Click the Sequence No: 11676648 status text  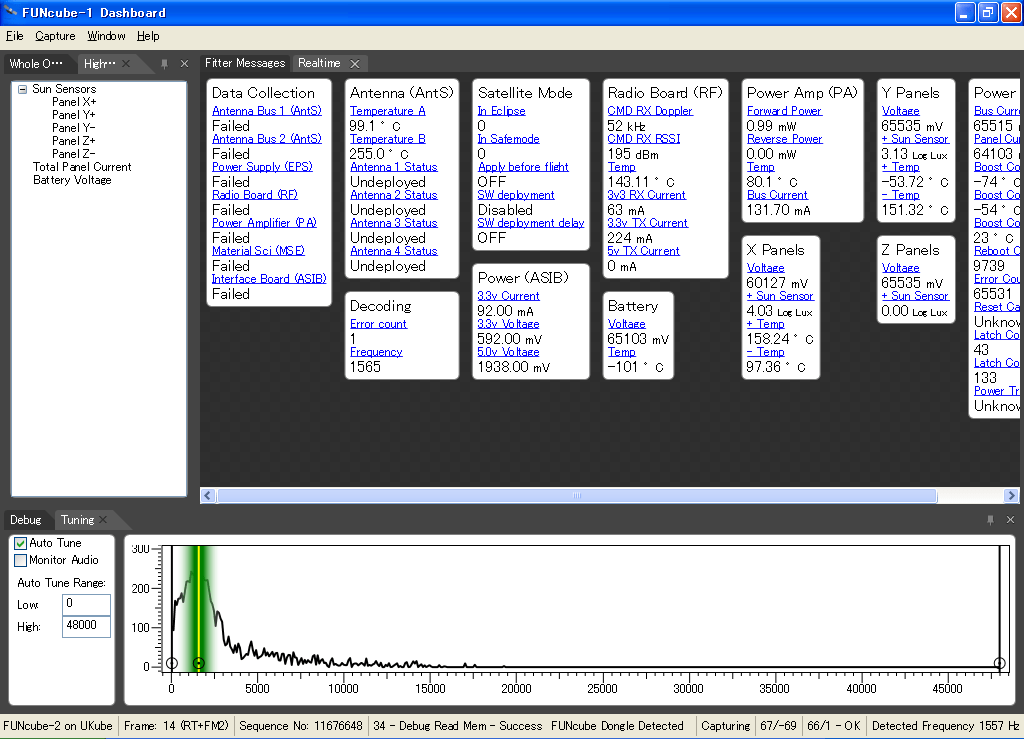pyautogui.click(x=301, y=726)
